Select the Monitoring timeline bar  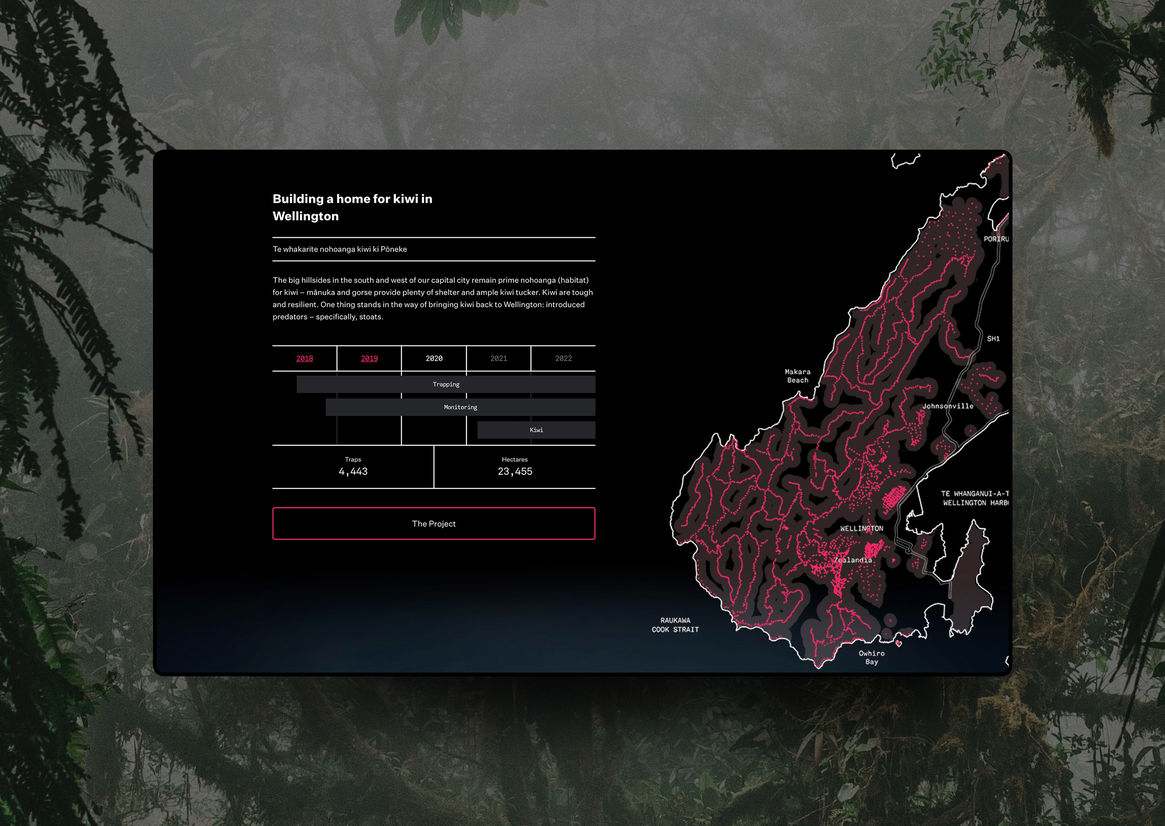(x=460, y=407)
